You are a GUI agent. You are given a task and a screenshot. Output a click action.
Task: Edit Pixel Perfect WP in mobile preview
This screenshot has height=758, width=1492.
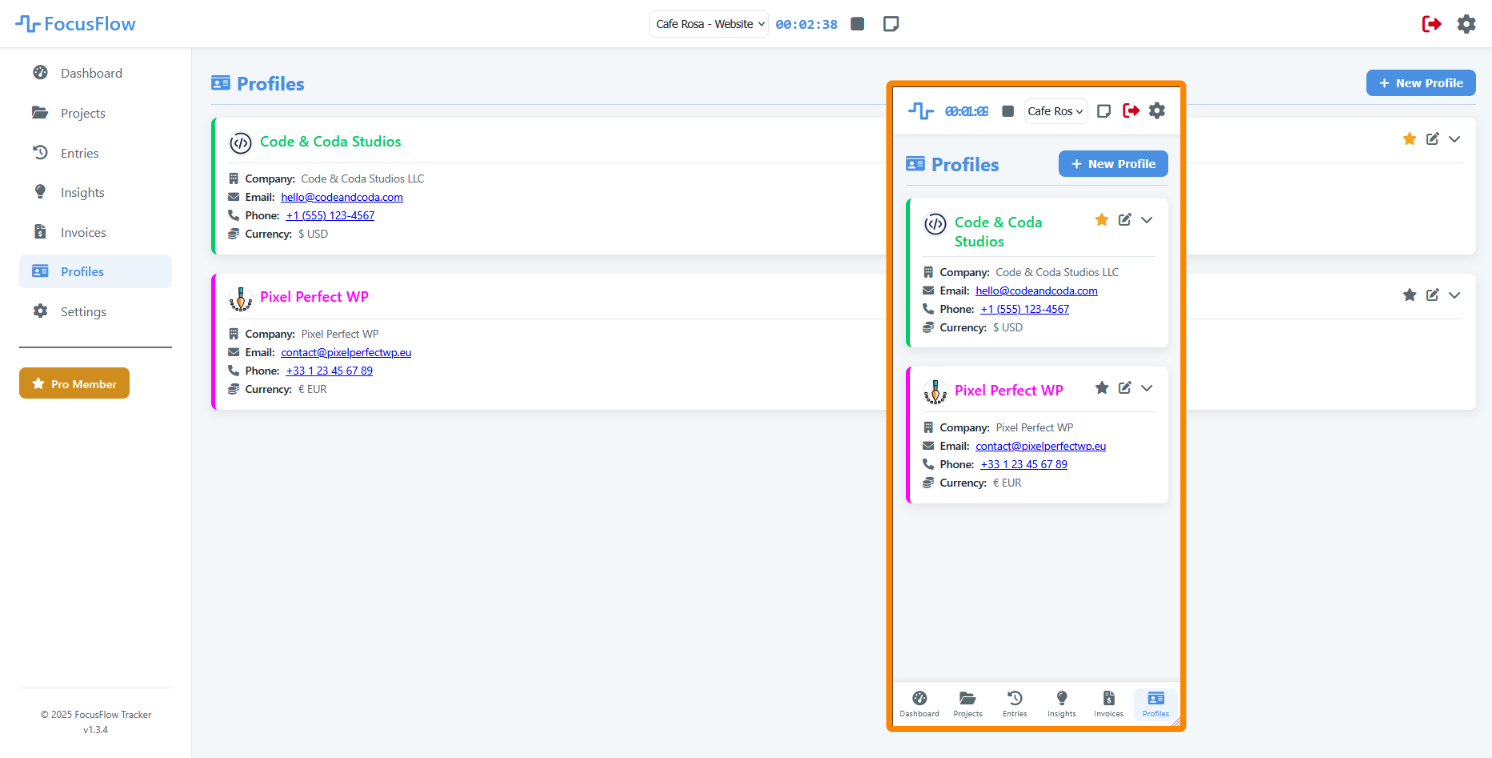1125,388
